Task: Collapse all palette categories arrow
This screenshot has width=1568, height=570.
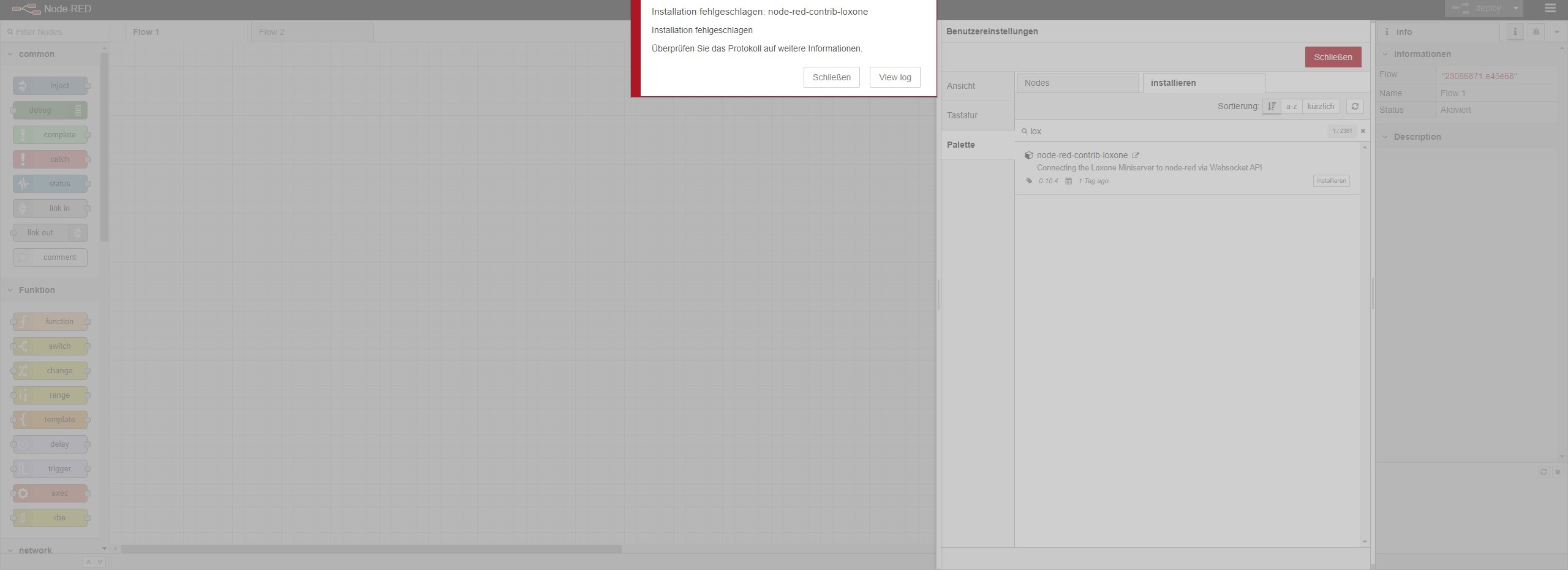Action: pyautogui.click(x=88, y=562)
